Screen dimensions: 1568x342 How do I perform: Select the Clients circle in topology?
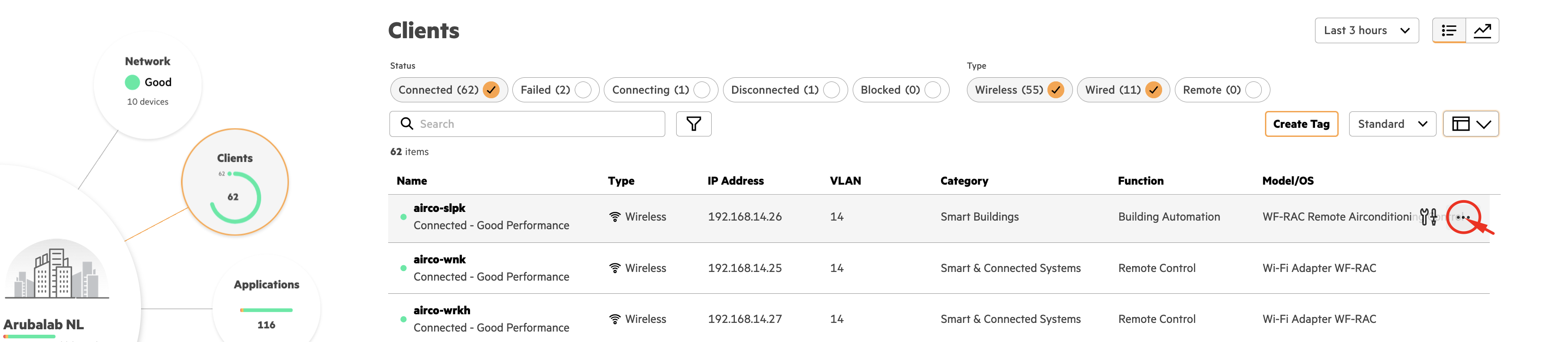click(235, 182)
